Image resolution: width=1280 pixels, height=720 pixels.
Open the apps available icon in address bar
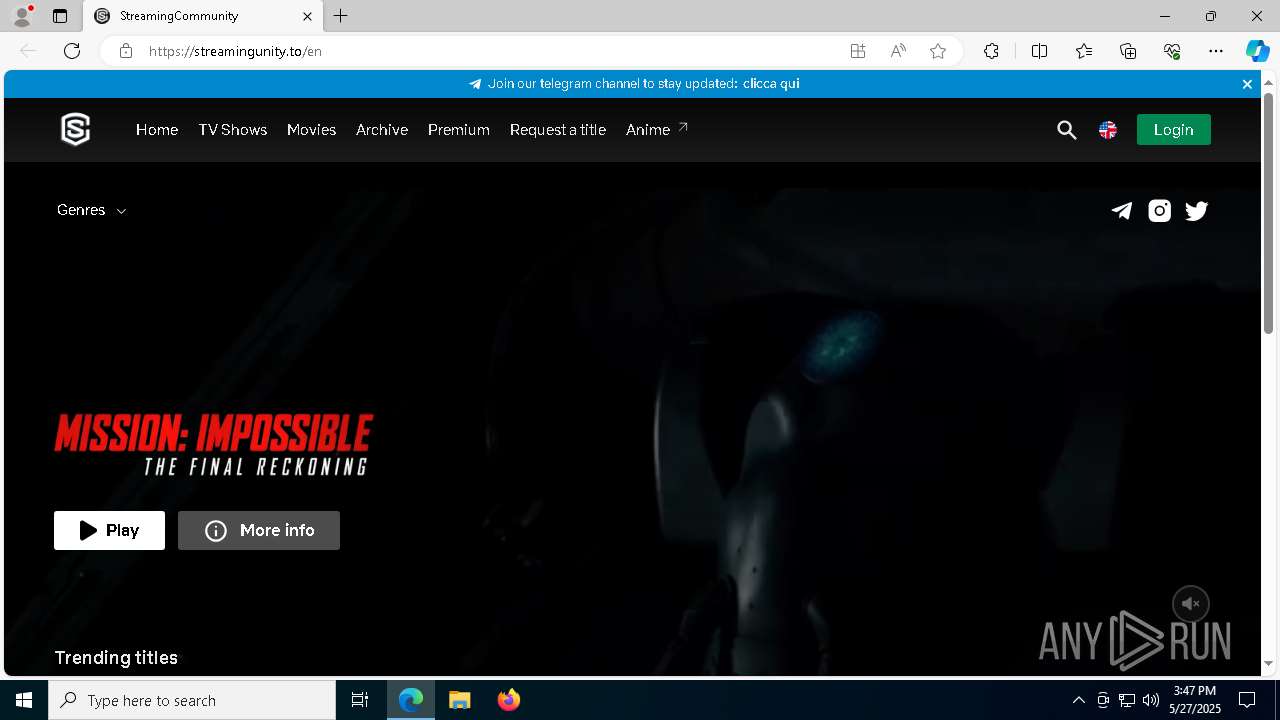857,51
